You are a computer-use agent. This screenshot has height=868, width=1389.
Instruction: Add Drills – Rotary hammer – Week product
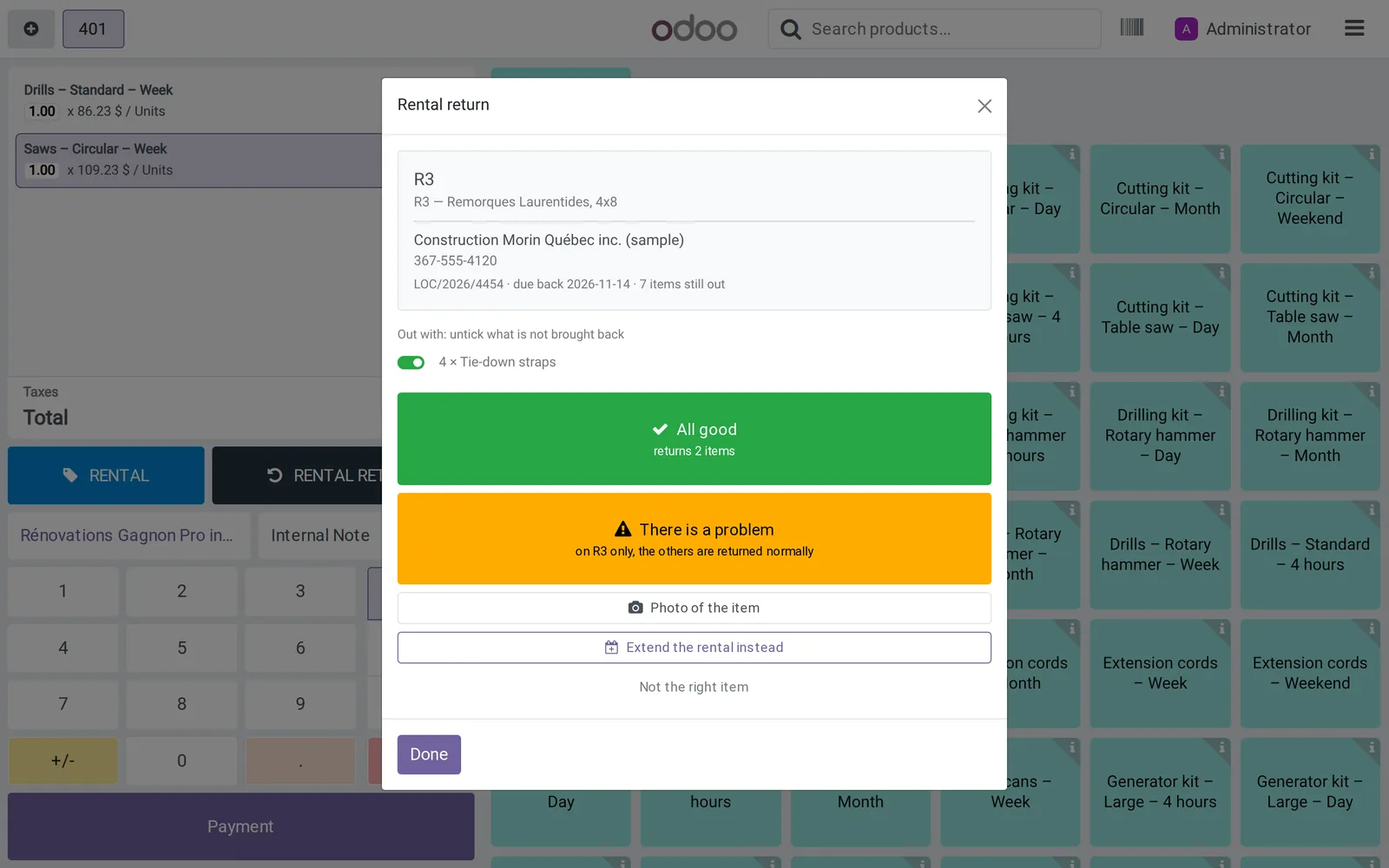coord(1160,555)
